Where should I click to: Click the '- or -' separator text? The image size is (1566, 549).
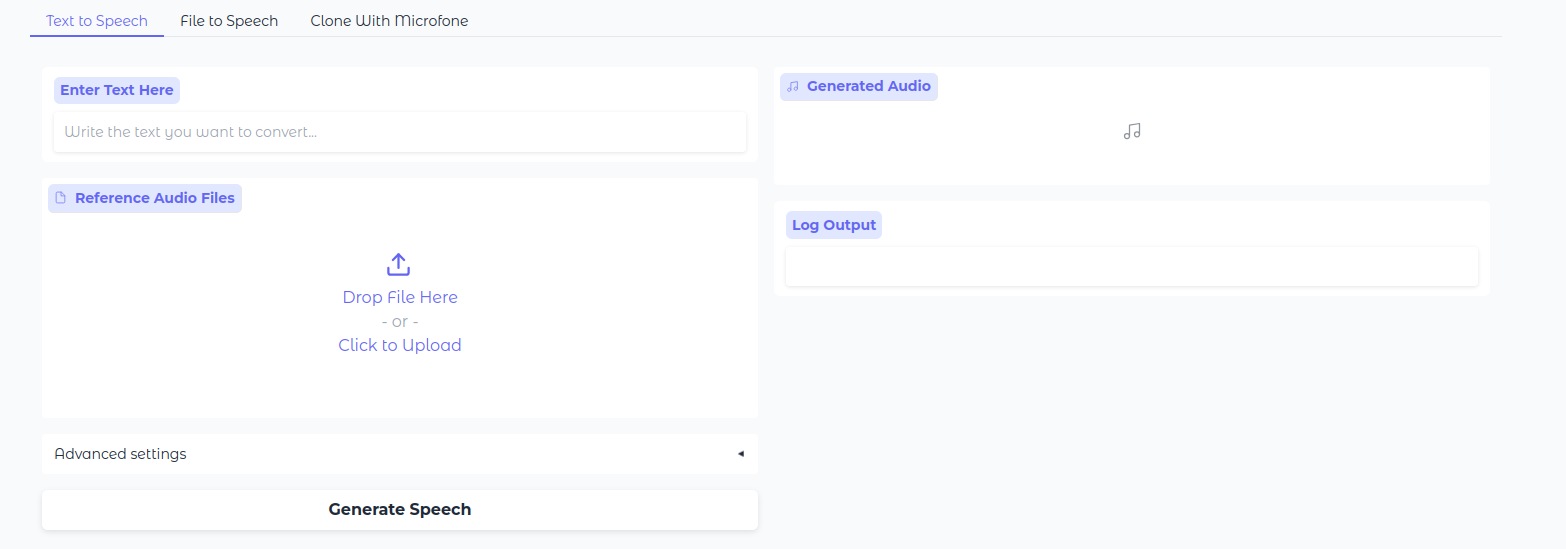point(399,321)
